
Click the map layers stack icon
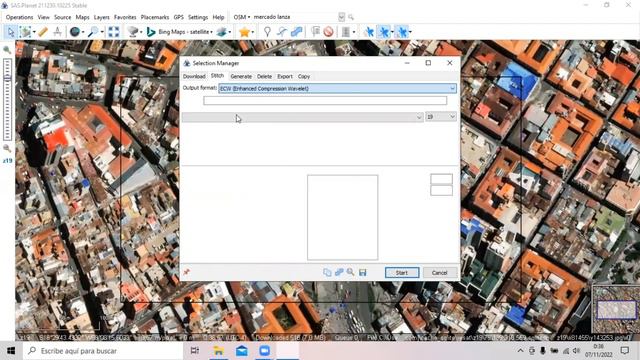pyautogui.click(x=222, y=32)
